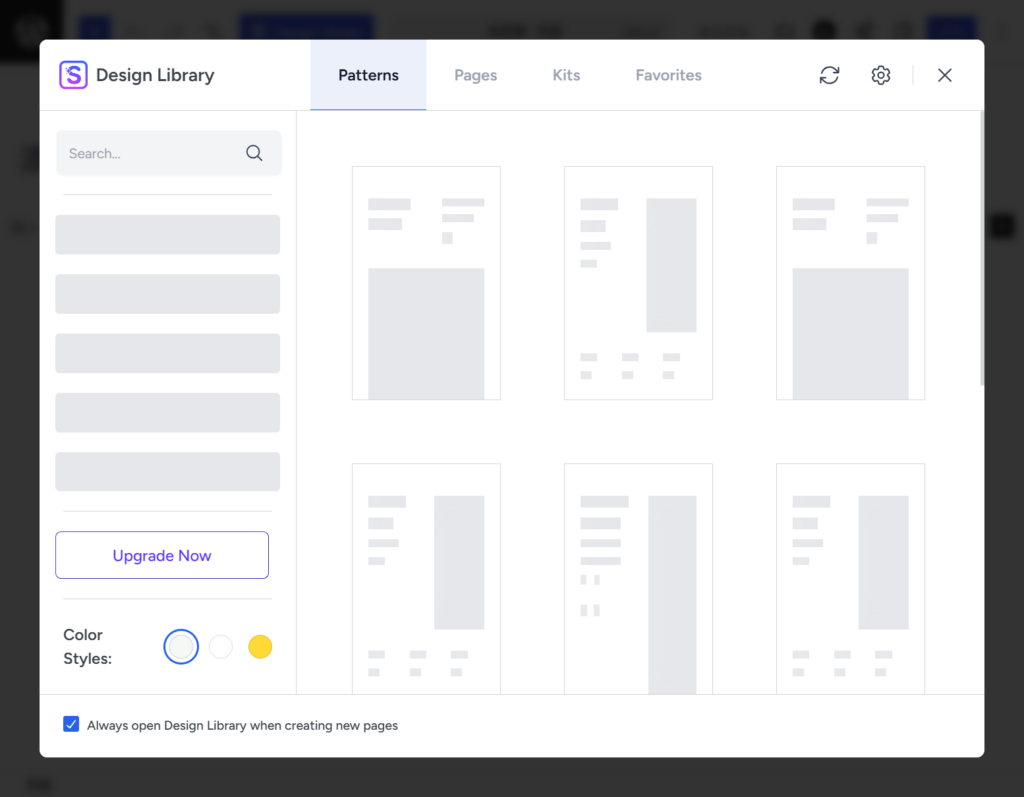
Task: Click the search magnifier icon
Action: (x=254, y=153)
